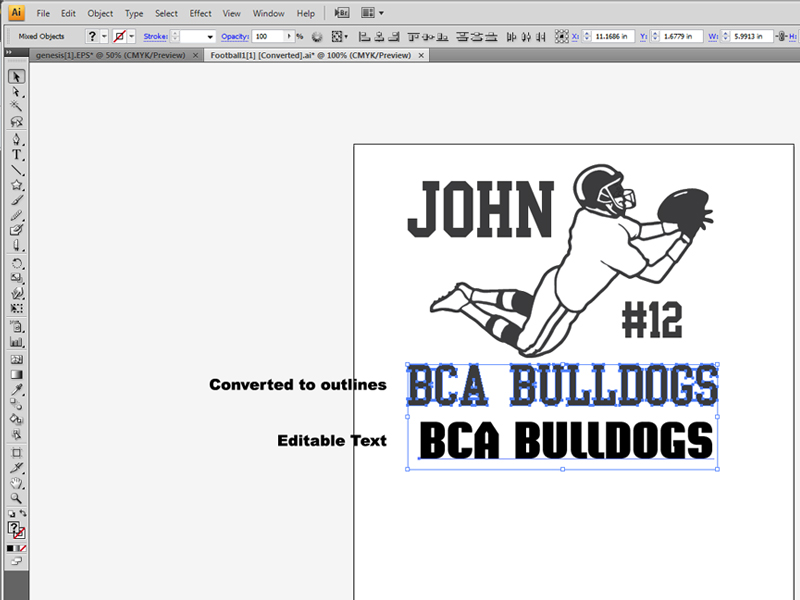800x600 pixels.
Task: Select the Pencil tool
Action: tap(16, 215)
